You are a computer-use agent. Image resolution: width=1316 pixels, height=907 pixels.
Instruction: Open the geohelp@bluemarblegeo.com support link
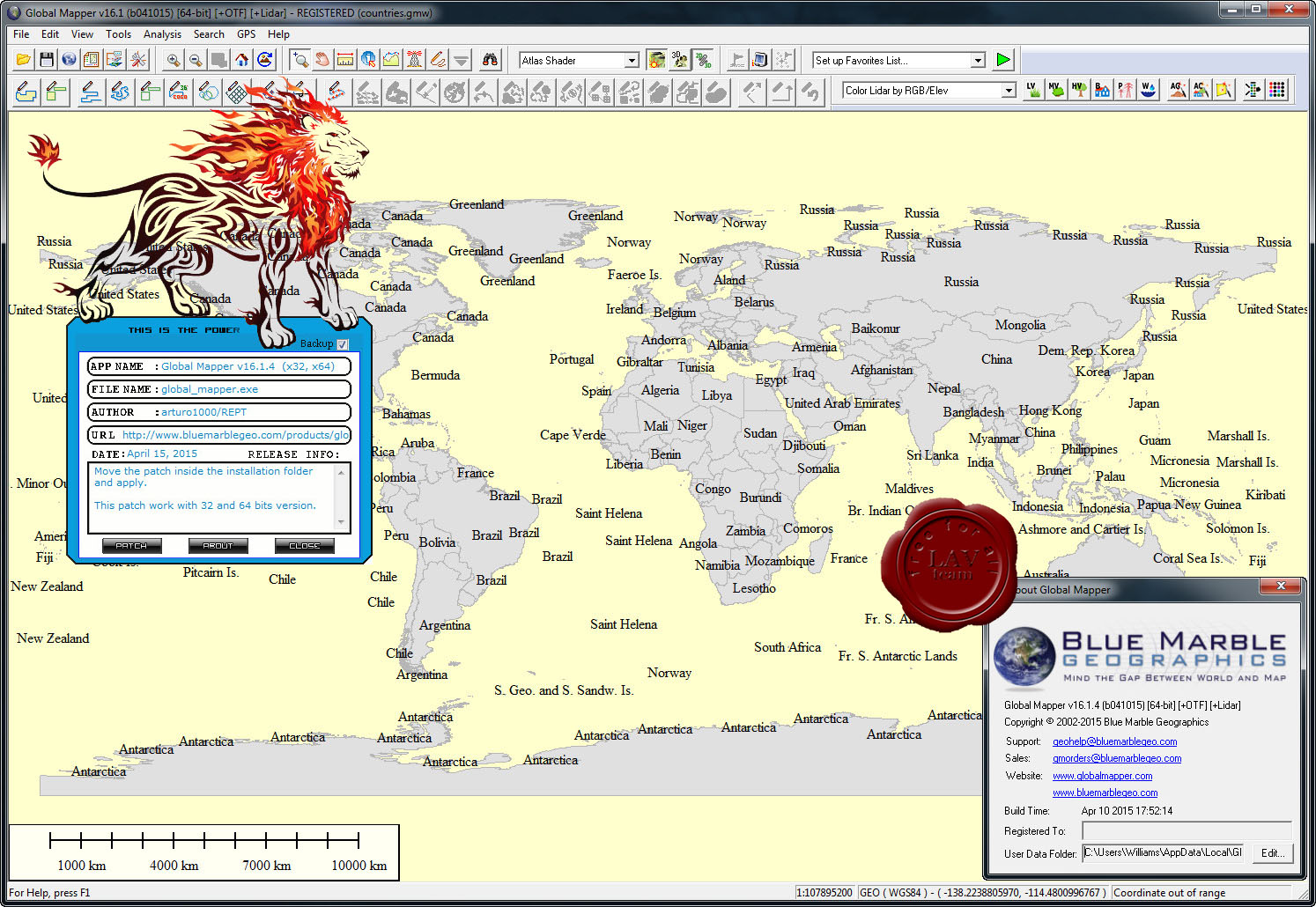coord(1114,741)
